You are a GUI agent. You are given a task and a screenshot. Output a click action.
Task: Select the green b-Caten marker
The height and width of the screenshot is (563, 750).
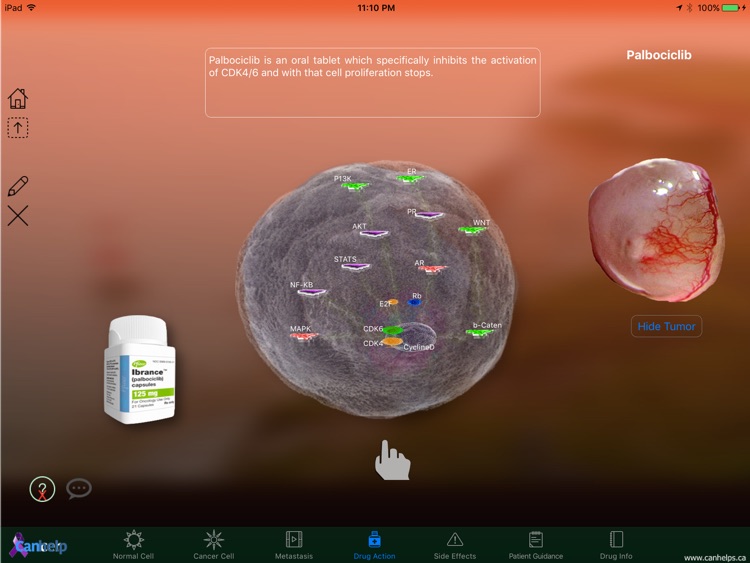tap(480, 332)
